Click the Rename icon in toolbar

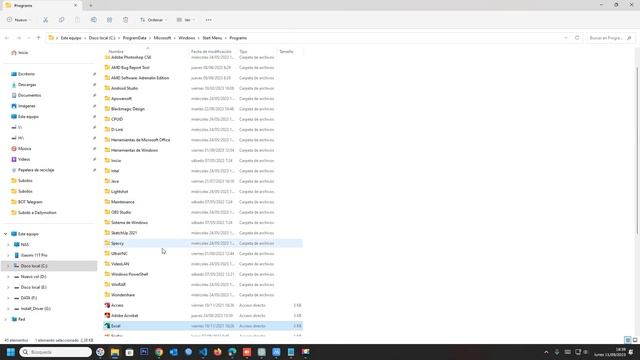click(93, 20)
